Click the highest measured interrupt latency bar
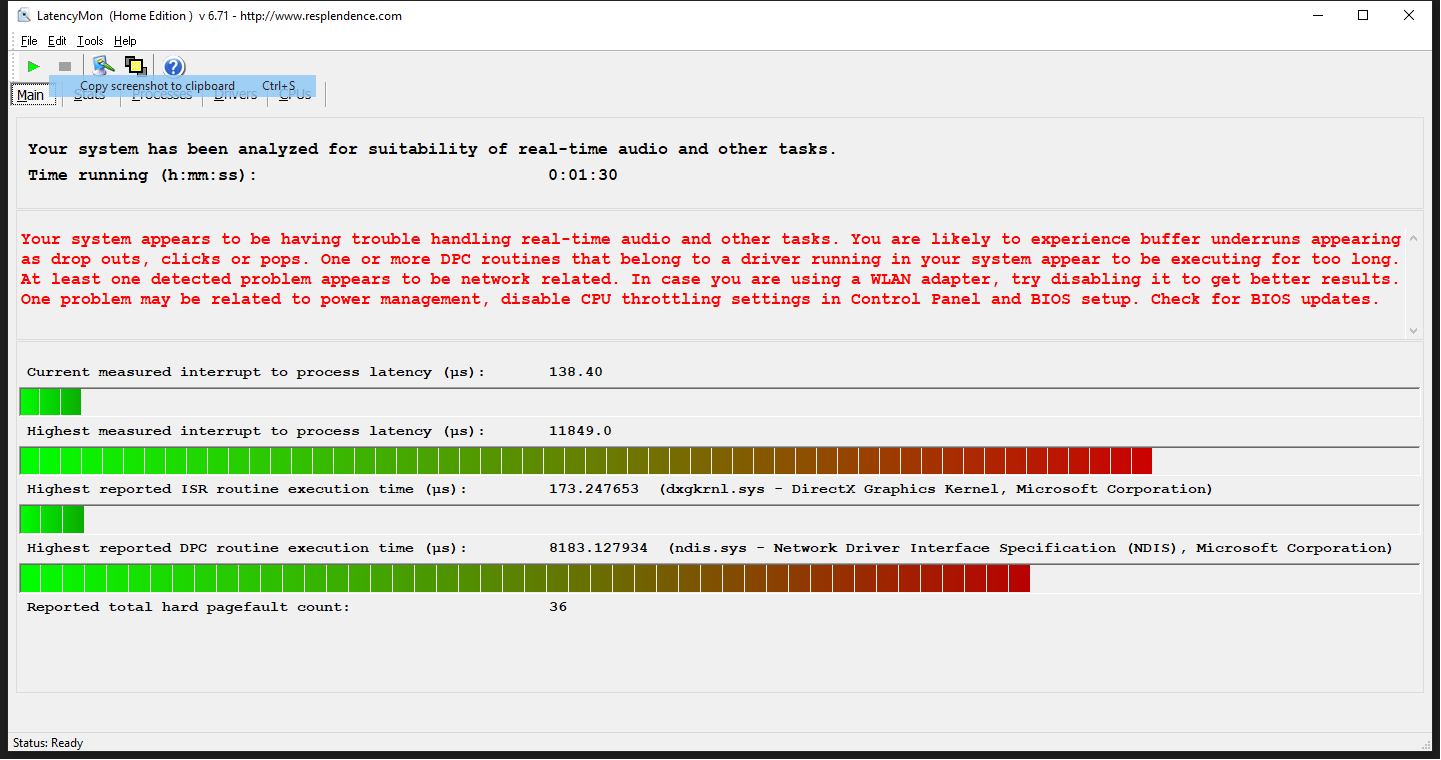 click(719, 461)
